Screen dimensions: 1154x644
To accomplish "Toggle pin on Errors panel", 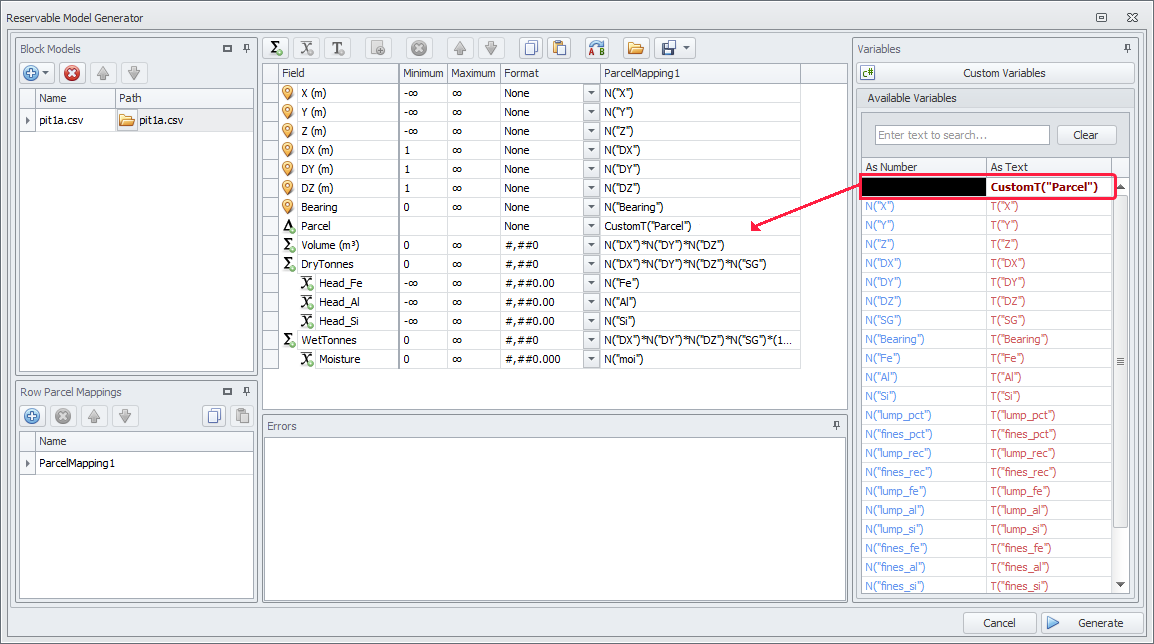I will click(836, 426).
